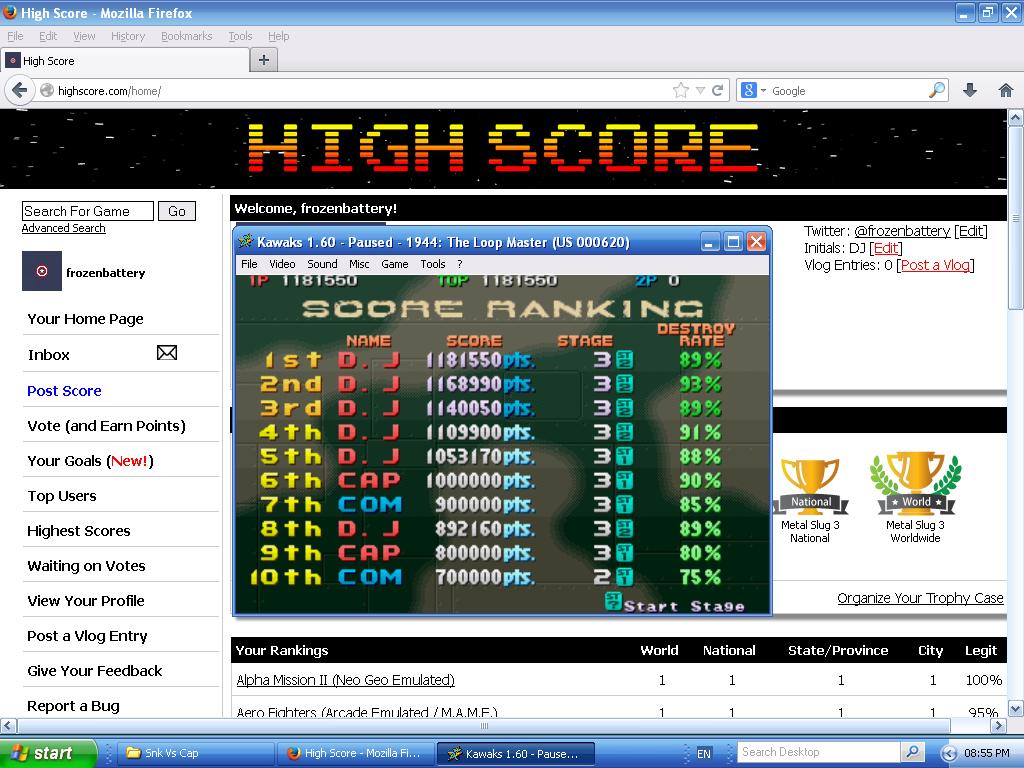
Task: Open Vote (and Earn Points) link
Action: tap(106, 426)
